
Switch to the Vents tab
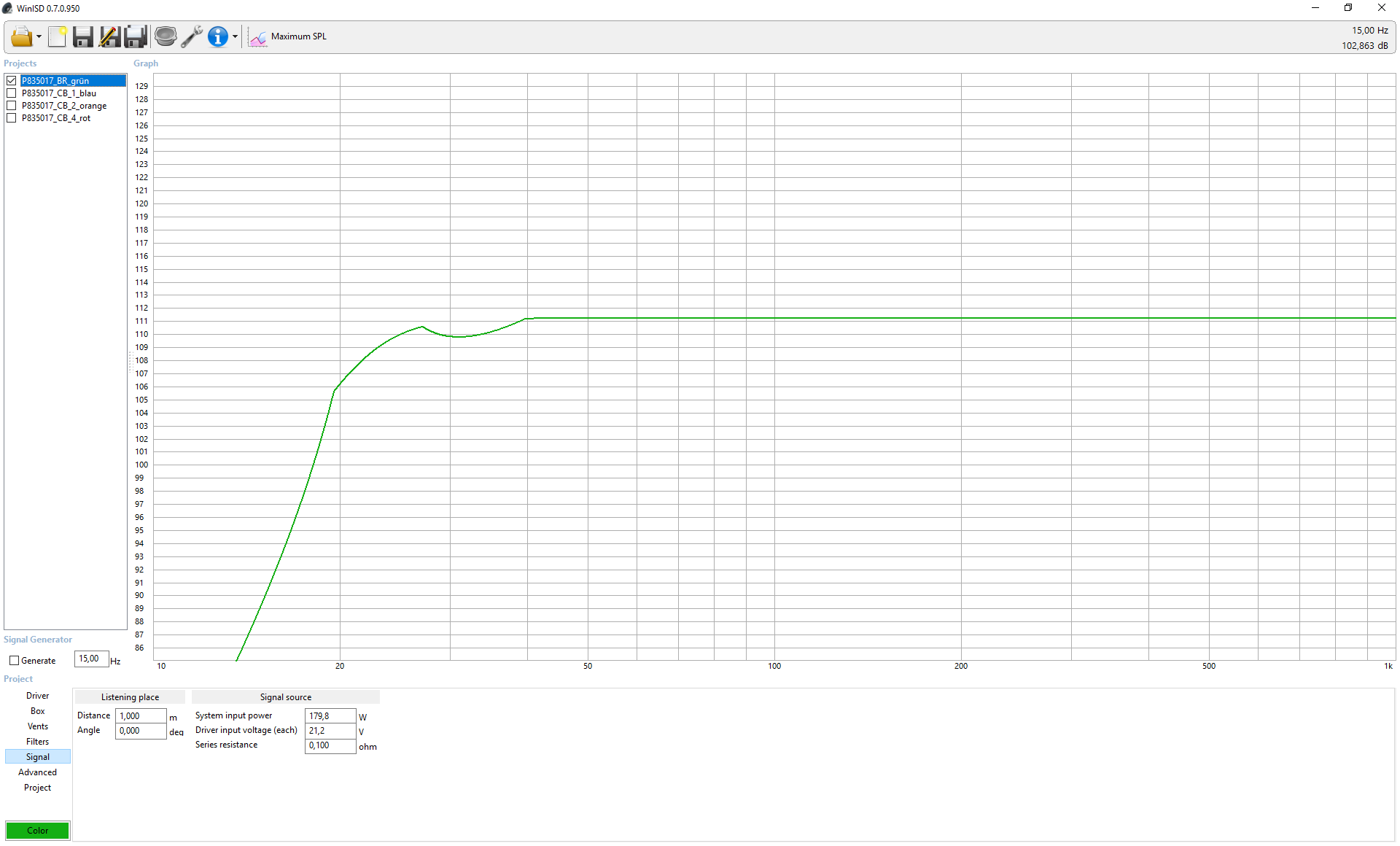[37, 726]
